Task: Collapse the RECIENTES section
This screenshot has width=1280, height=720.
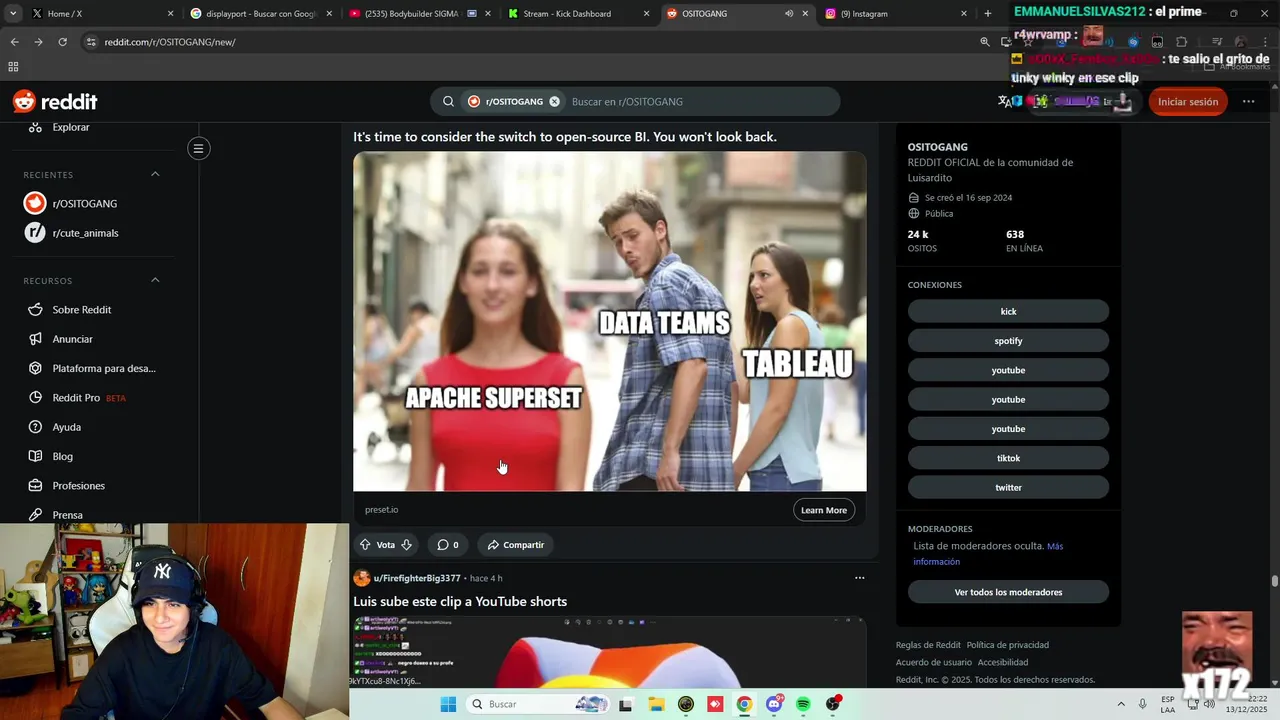Action: (x=155, y=174)
